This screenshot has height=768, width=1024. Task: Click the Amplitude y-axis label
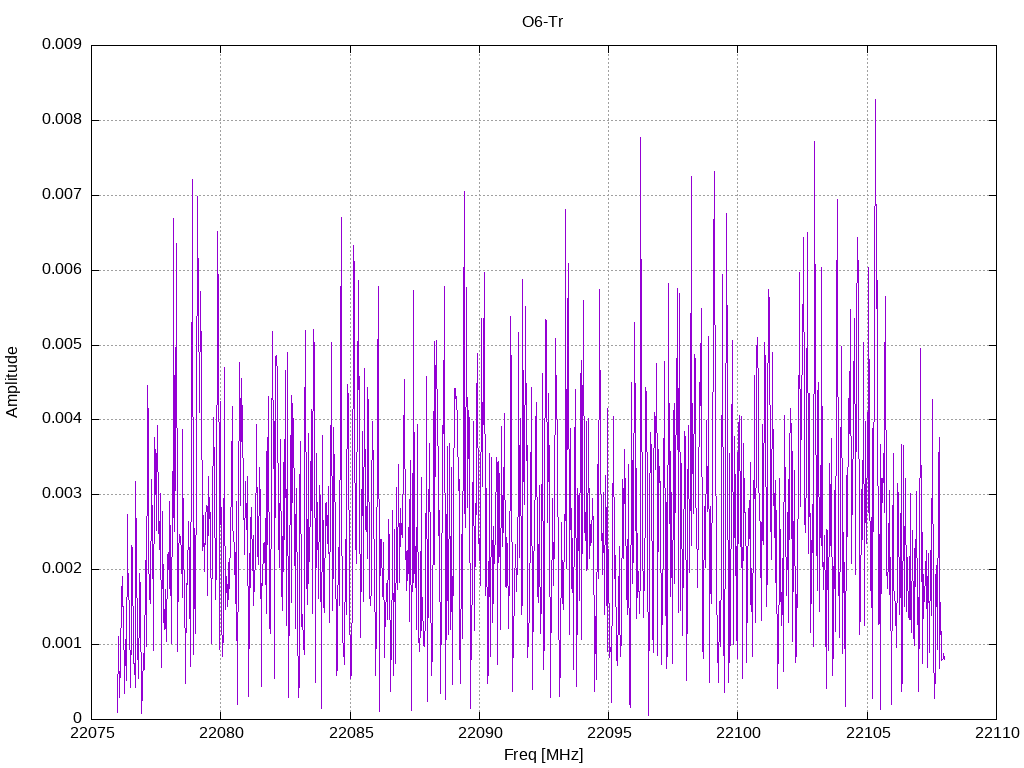(x=12, y=382)
